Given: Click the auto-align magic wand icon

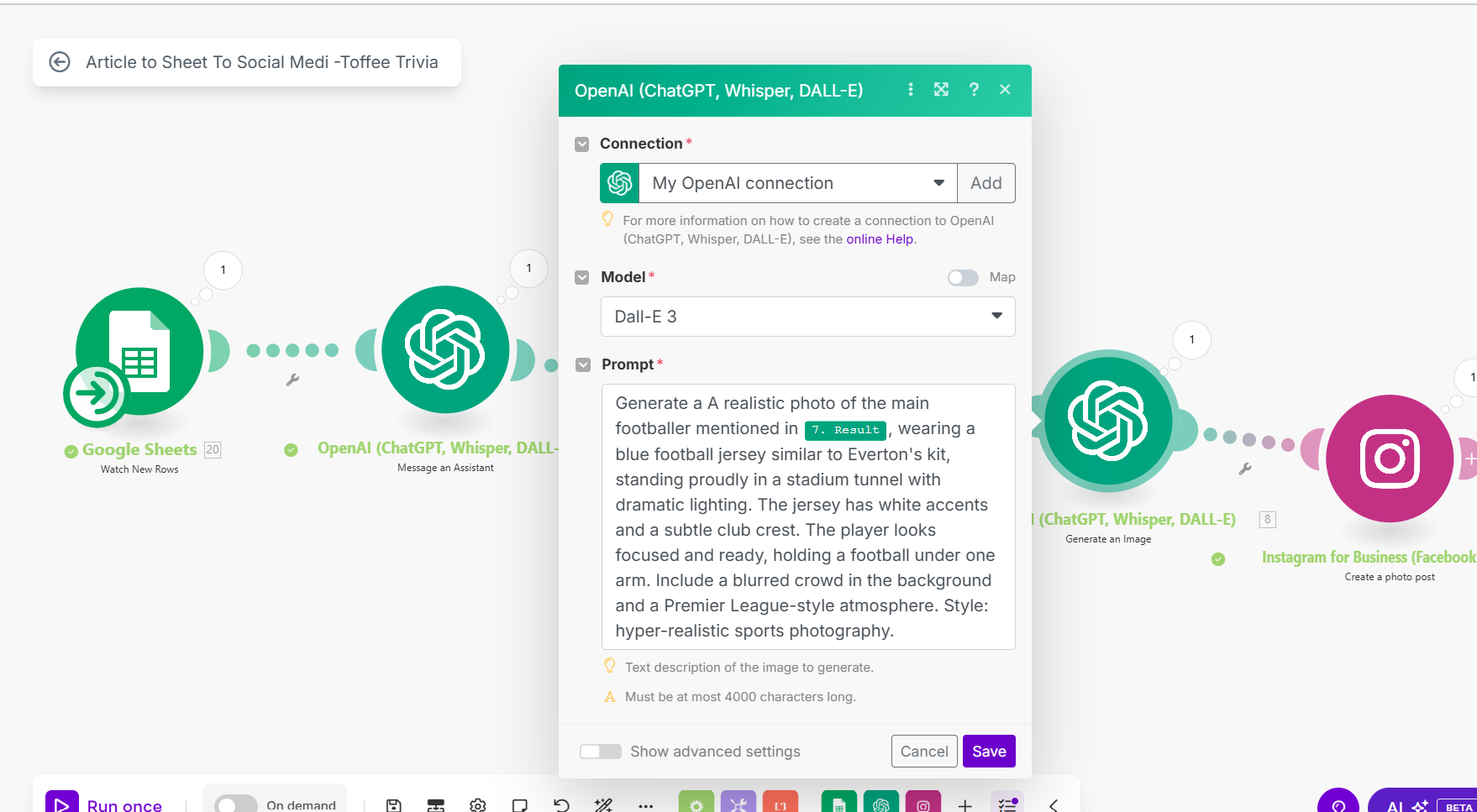Looking at the screenshot, I should coord(603,805).
